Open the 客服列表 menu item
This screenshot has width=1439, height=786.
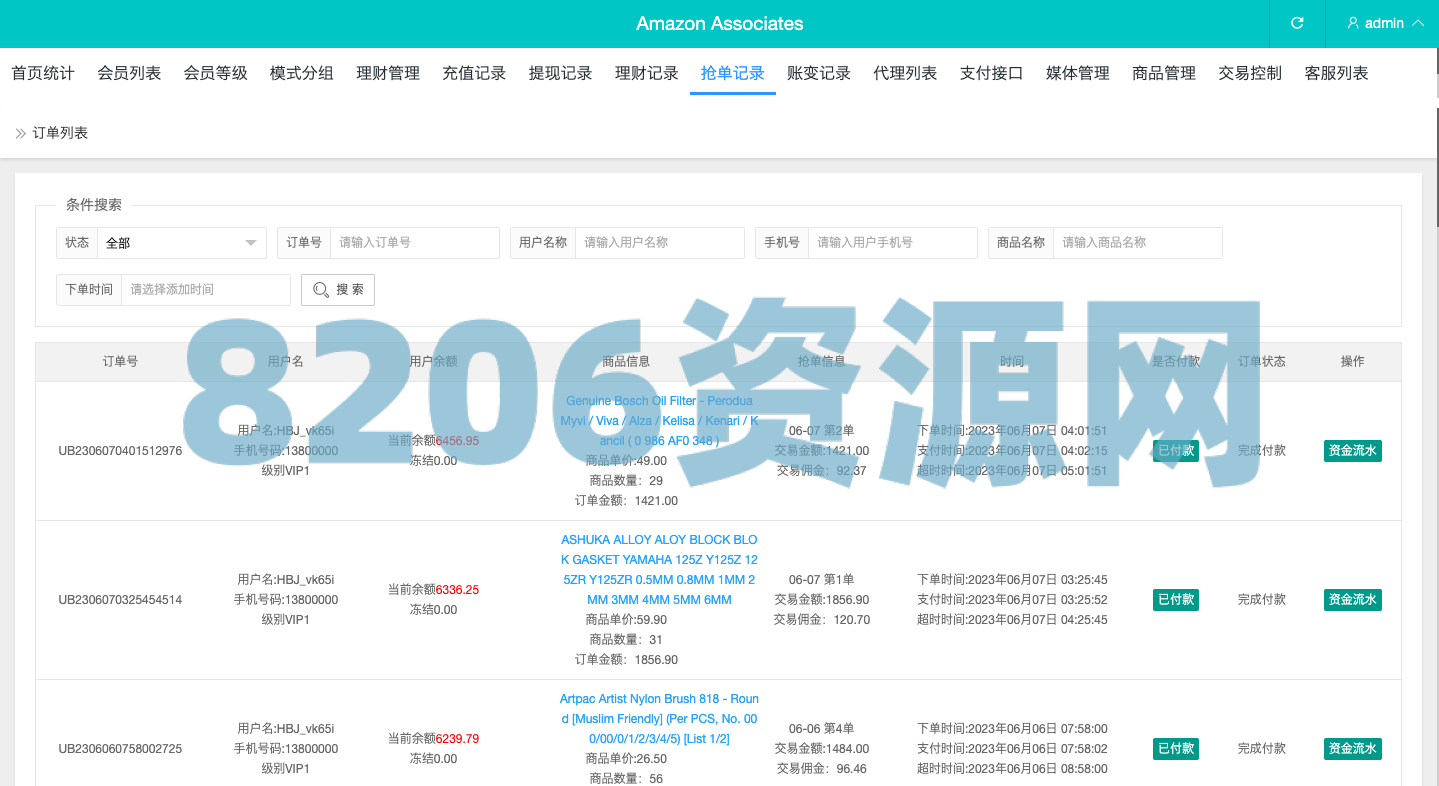[1336, 73]
